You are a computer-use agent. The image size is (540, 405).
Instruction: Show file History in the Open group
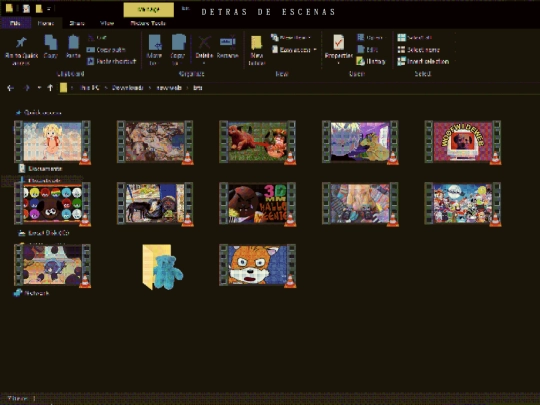click(371, 61)
